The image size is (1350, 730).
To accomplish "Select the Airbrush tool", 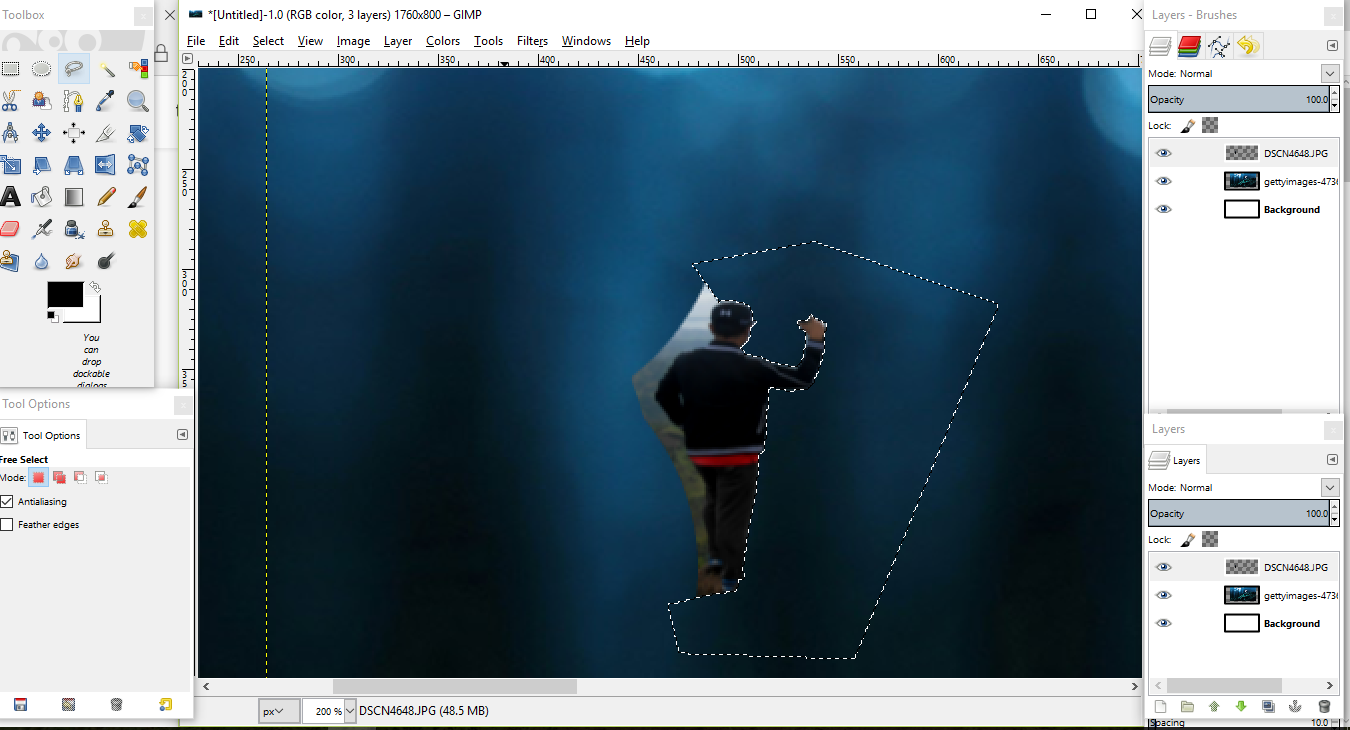I will click(x=41, y=229).
